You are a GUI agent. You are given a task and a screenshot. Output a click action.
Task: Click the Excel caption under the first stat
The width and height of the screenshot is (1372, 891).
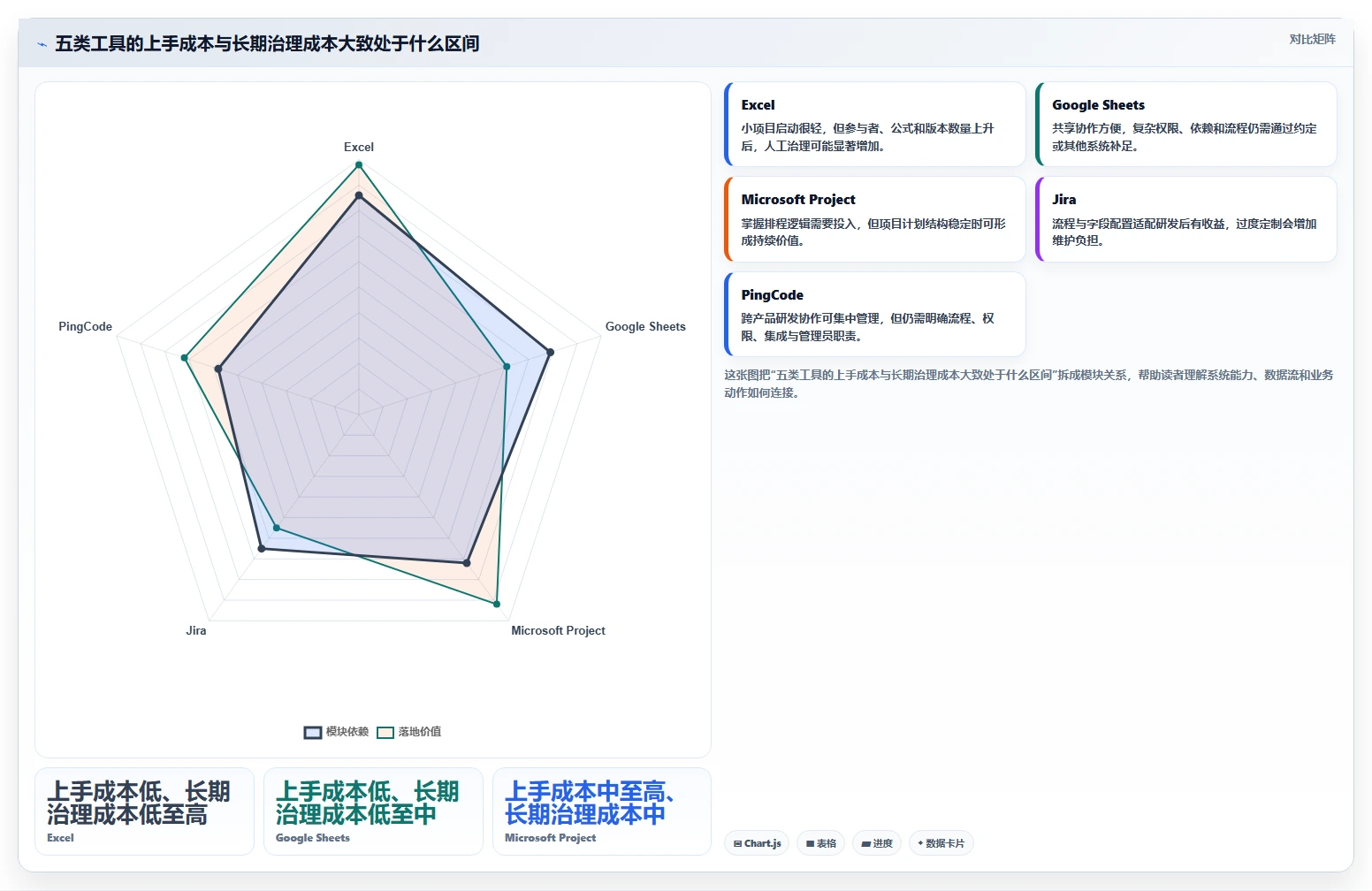pyautogui.click(x=60, y=838)
